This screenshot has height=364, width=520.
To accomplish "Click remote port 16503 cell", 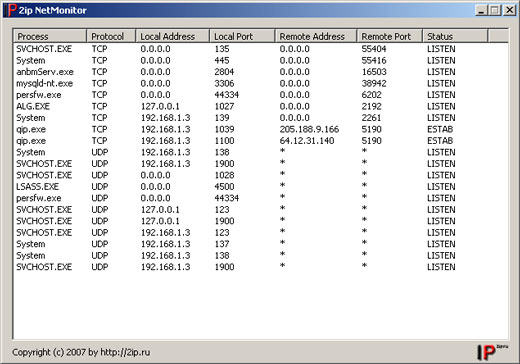I will coord(374,72).
